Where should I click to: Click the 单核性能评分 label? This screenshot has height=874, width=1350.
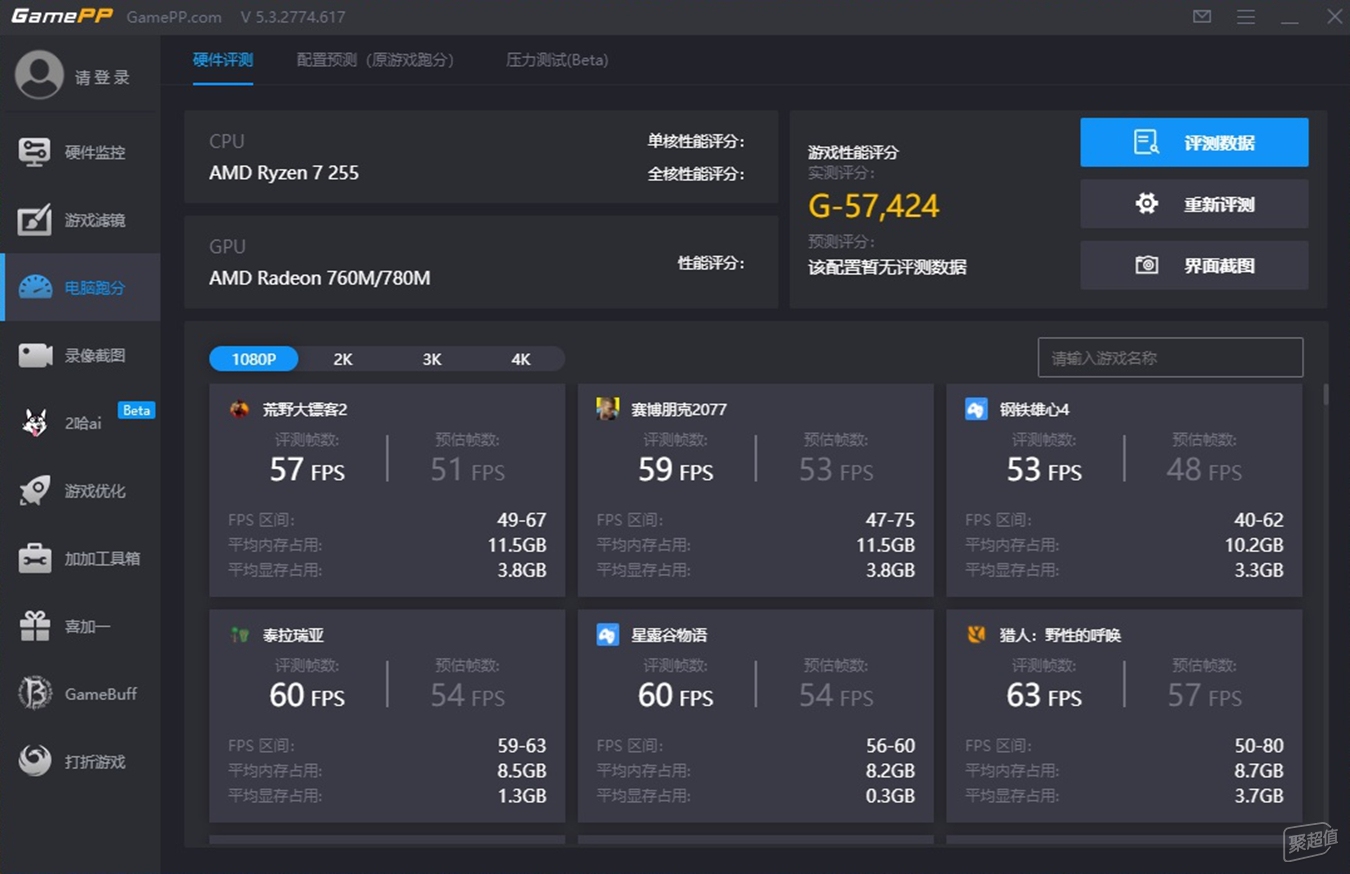pyautogui.click(x=696, y=141)
